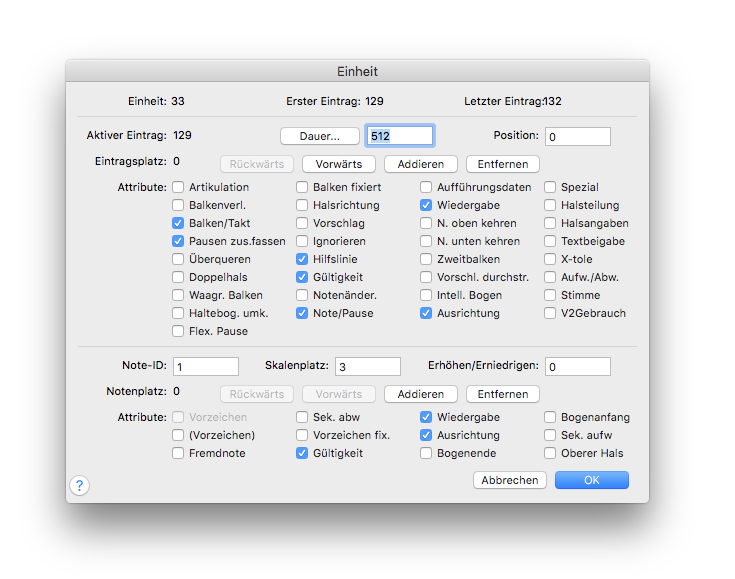
Task: Enable the Sek. aufw checkbox
Action: click(x=550, y=435)
